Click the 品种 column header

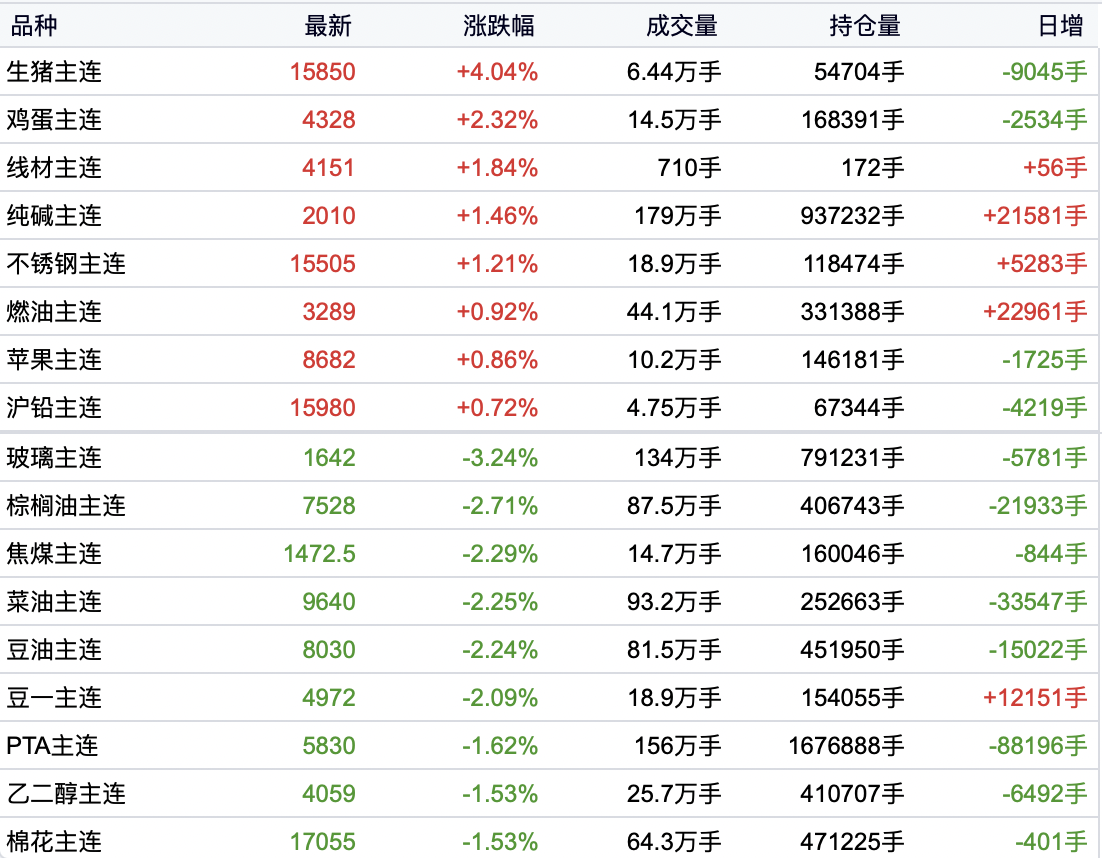[34, 26]
